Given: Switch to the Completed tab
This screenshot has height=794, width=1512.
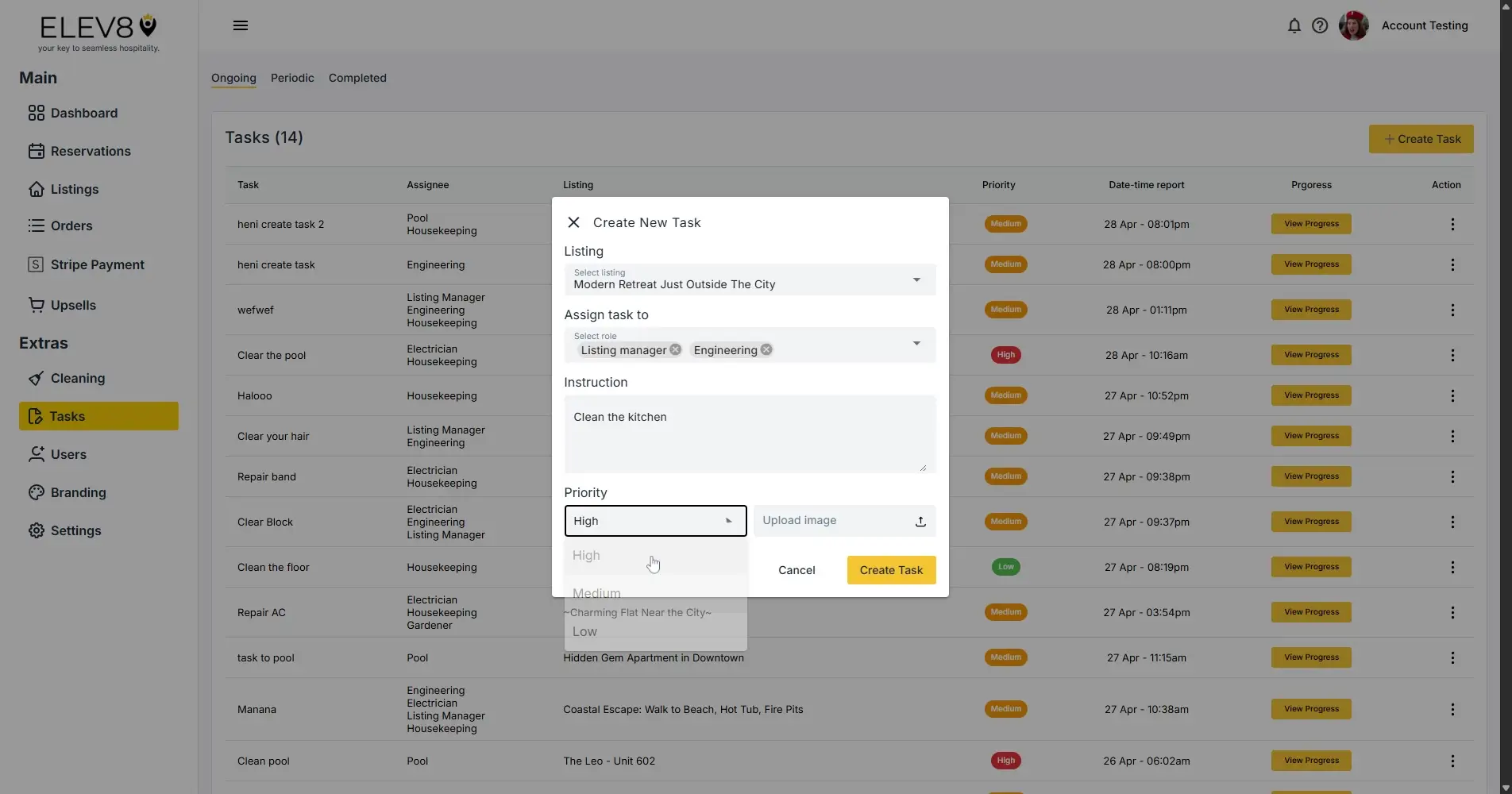Looking at the screenshot, I should click(357, 77).
